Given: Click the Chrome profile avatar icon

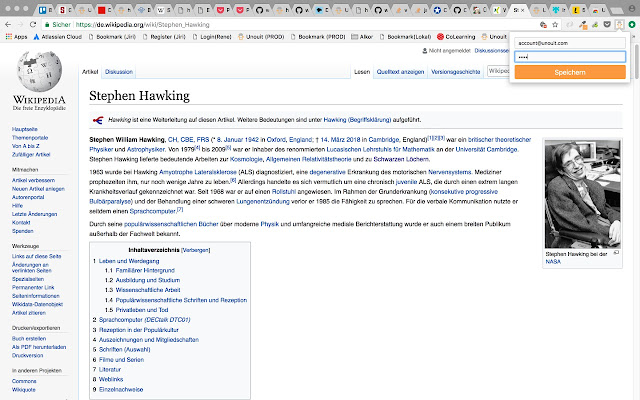Looking at the screenshot, I should click(x=632, y=9).
